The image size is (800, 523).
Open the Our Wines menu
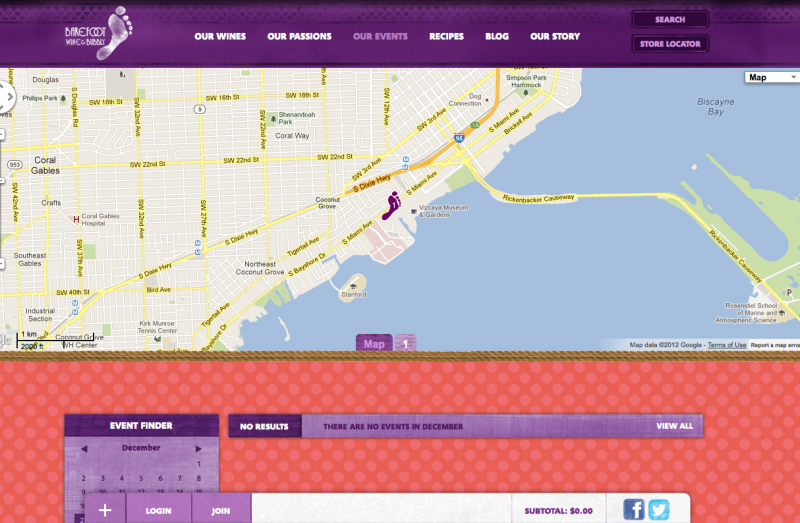pos(218,37)
